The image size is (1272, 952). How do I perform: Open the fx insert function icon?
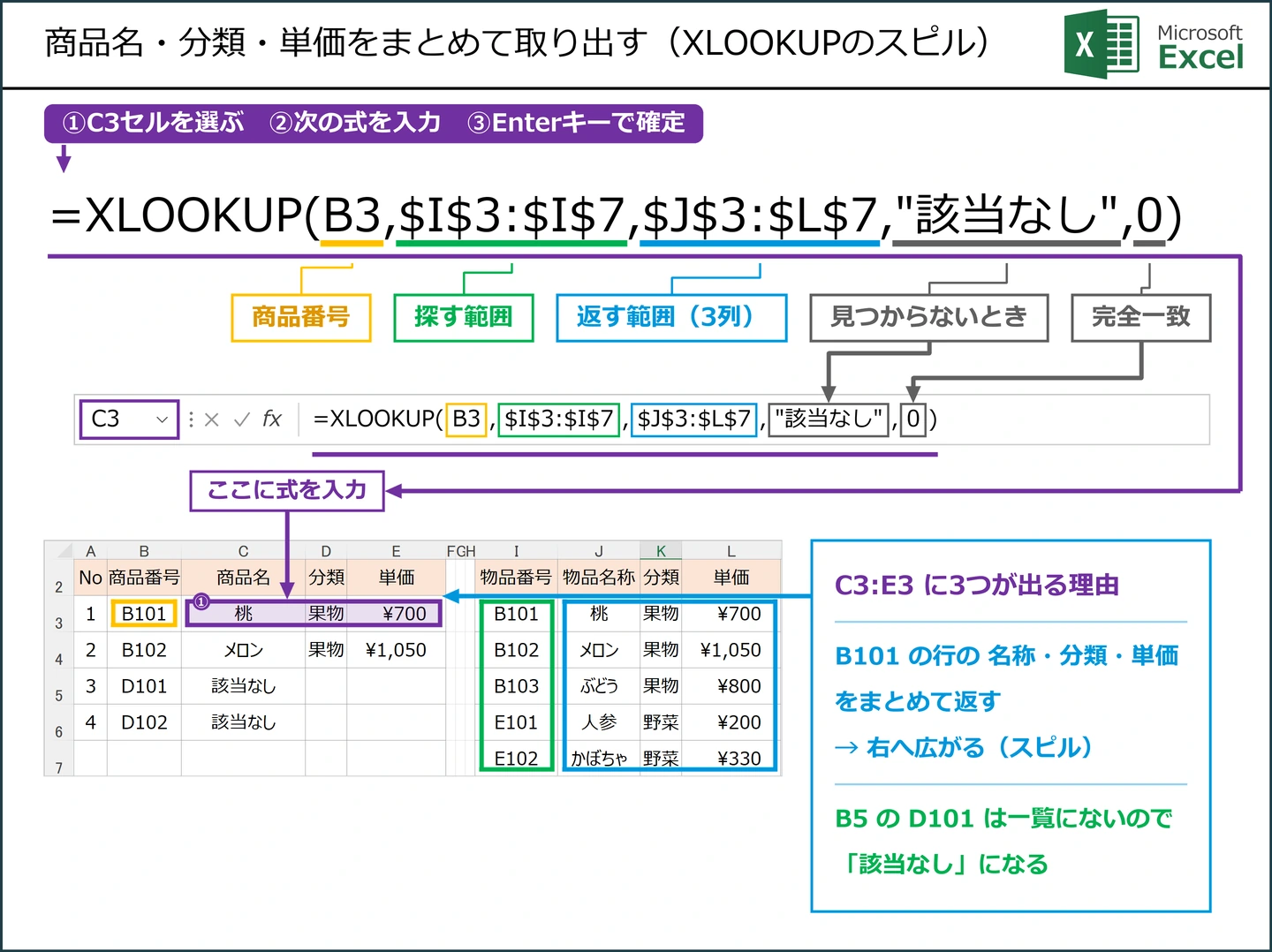[x=271, y=419]
